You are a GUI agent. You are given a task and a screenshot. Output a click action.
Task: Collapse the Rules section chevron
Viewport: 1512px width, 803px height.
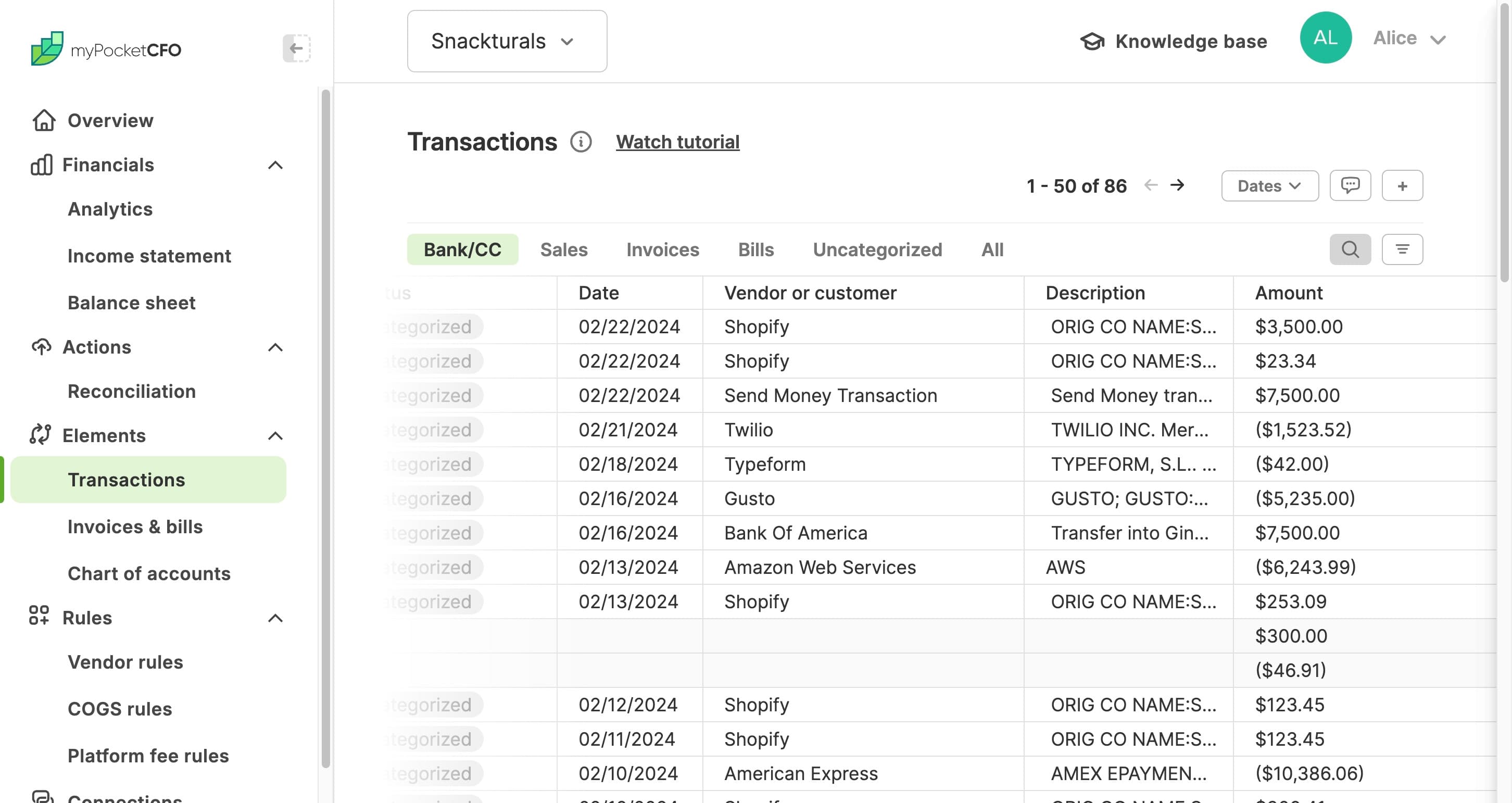pos(275,618)
